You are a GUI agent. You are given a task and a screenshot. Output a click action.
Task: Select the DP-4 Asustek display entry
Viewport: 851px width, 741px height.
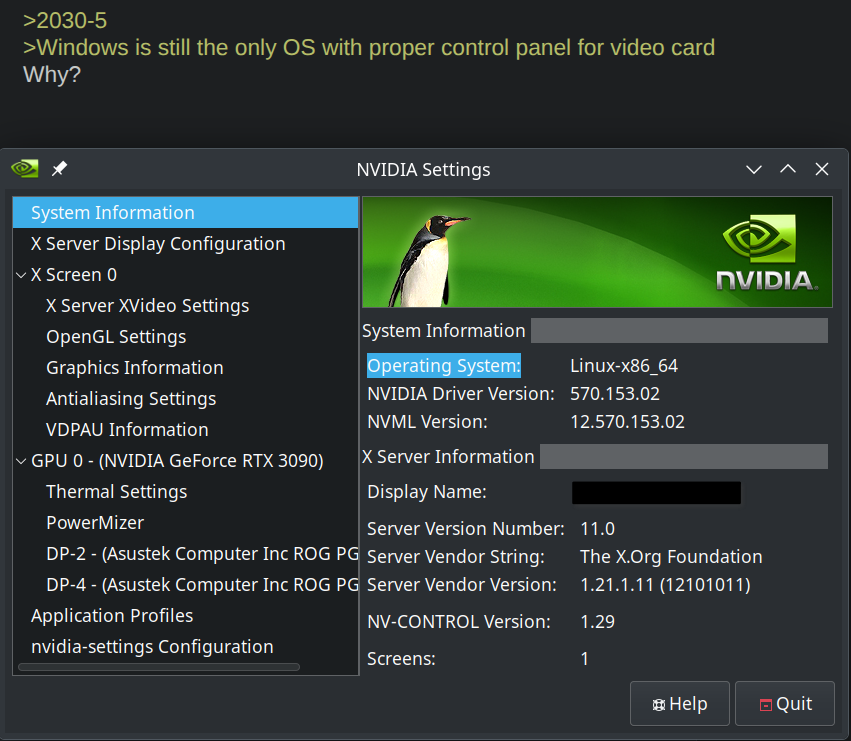click(x=202, y=584)
